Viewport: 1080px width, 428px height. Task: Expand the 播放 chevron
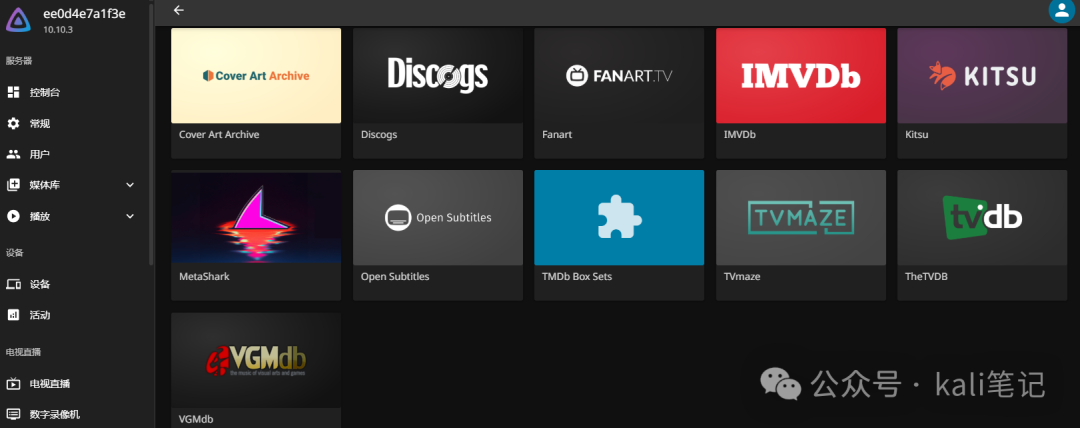pyautogui.click(x=130, y=216)
